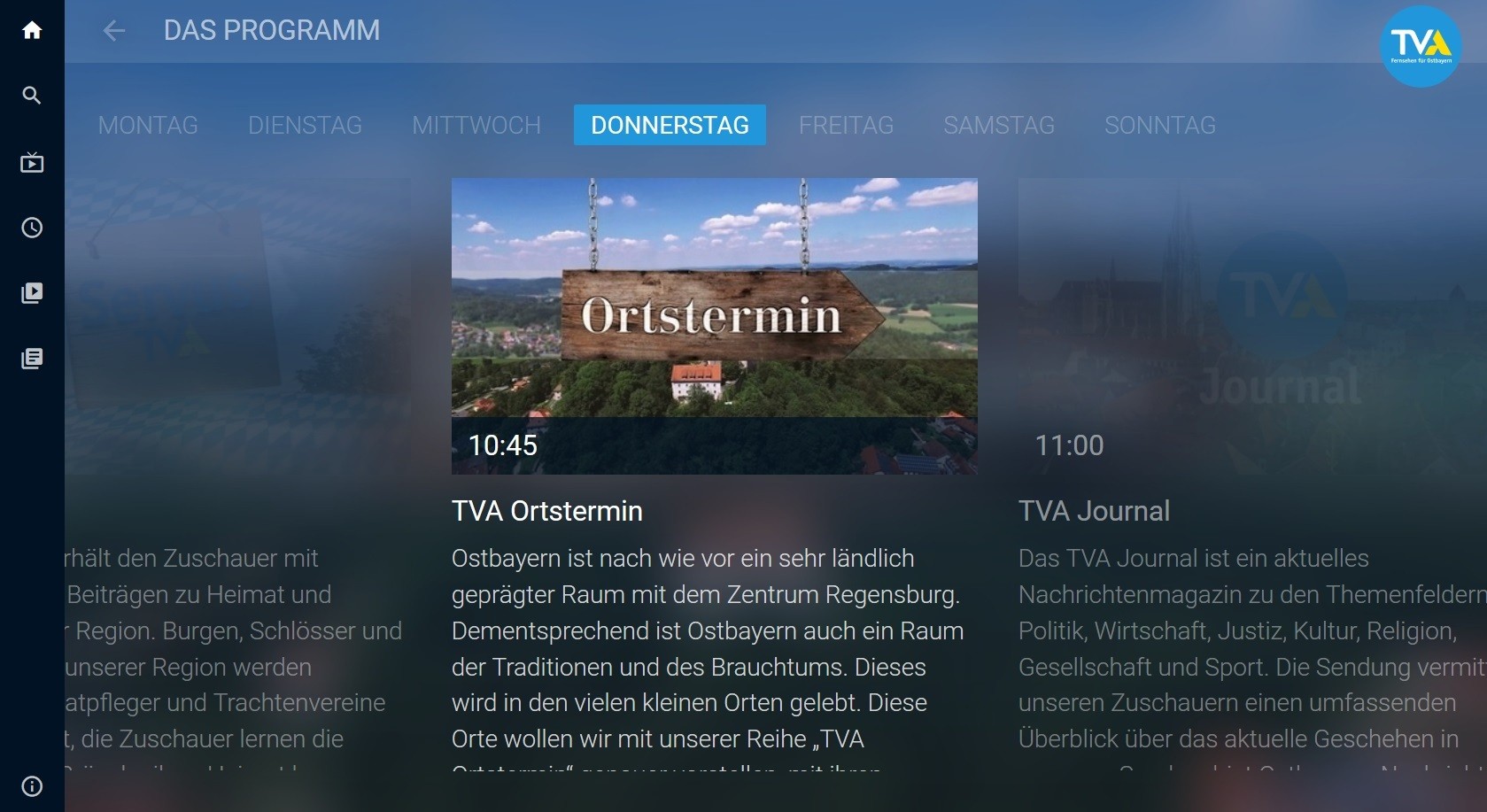Switch to the Dienstag tab
Viewport: 1487px width, 812px height.
[x=305, y=125]
